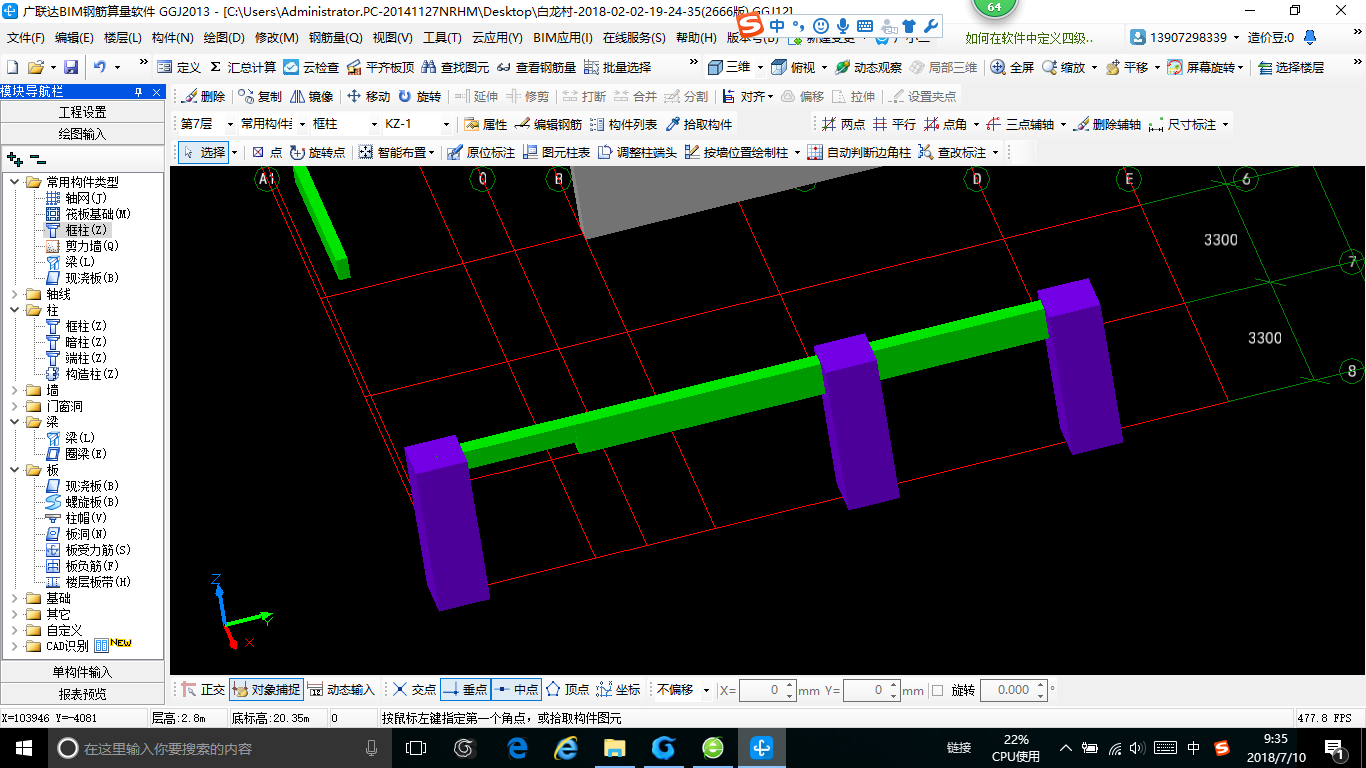Viewport: 1366px width, 768px height.
Task: Select the 移动 move tool
Action: pos(368,96)
